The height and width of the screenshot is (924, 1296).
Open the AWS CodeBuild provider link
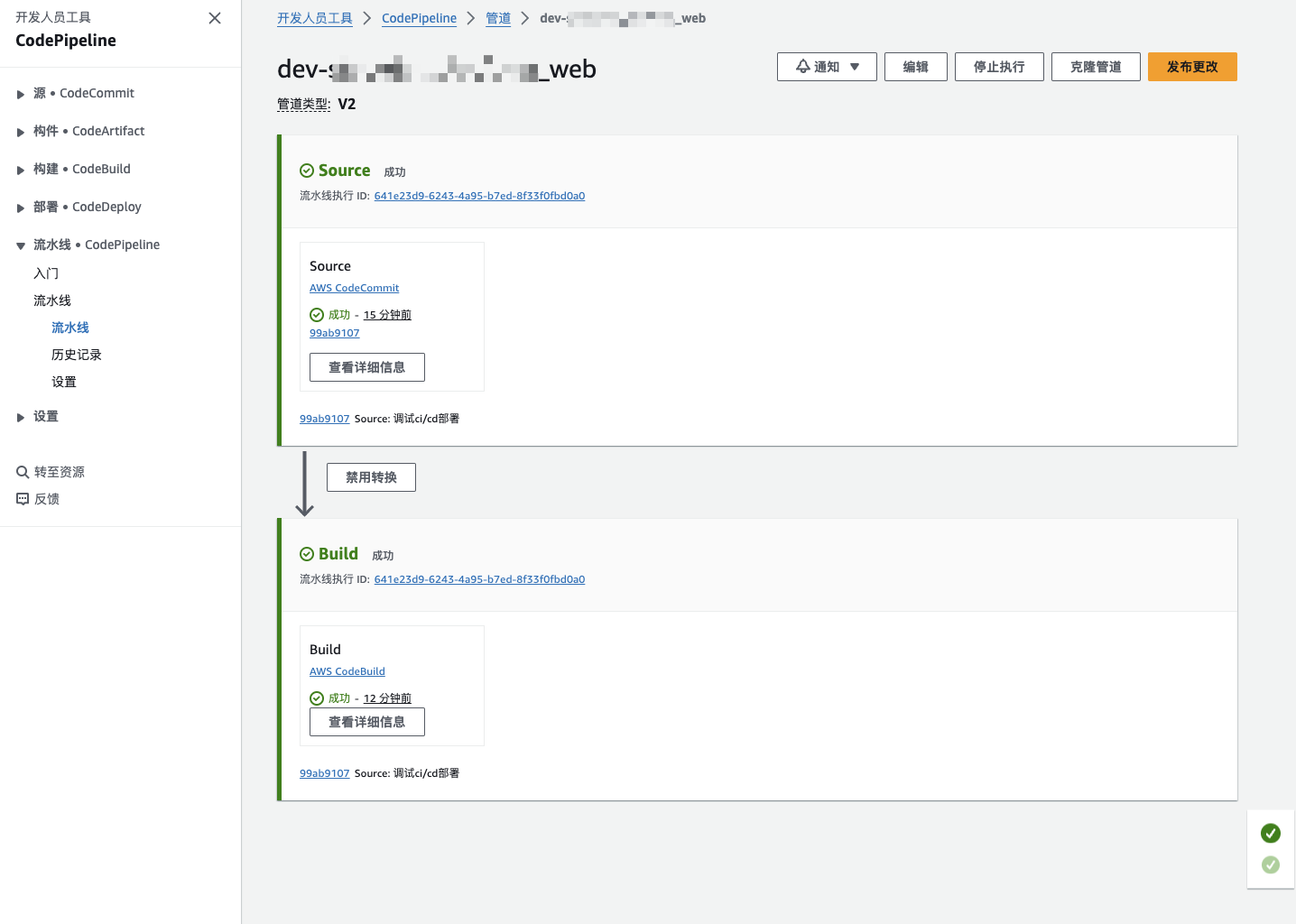347,671
